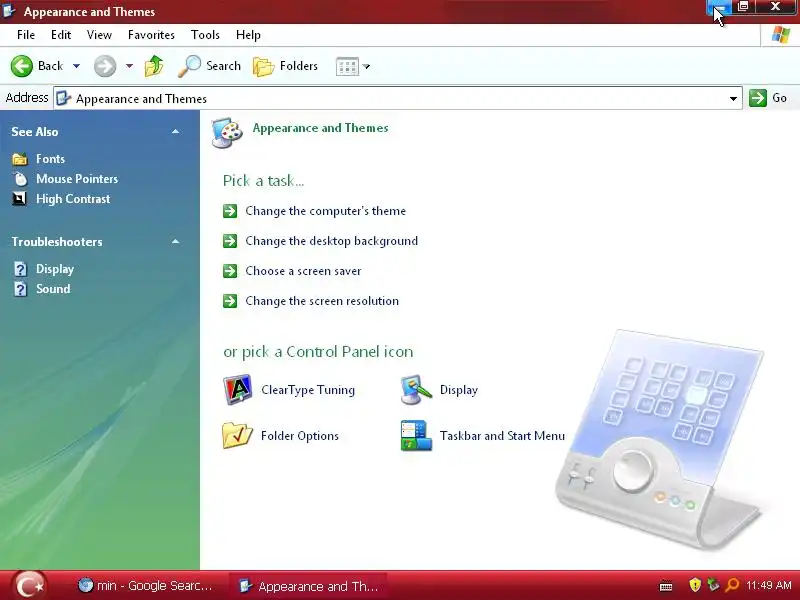This screenshot has width=800, height=600.
Task: Click the Up folder icon in toolbar
Action: pos(154,66)
